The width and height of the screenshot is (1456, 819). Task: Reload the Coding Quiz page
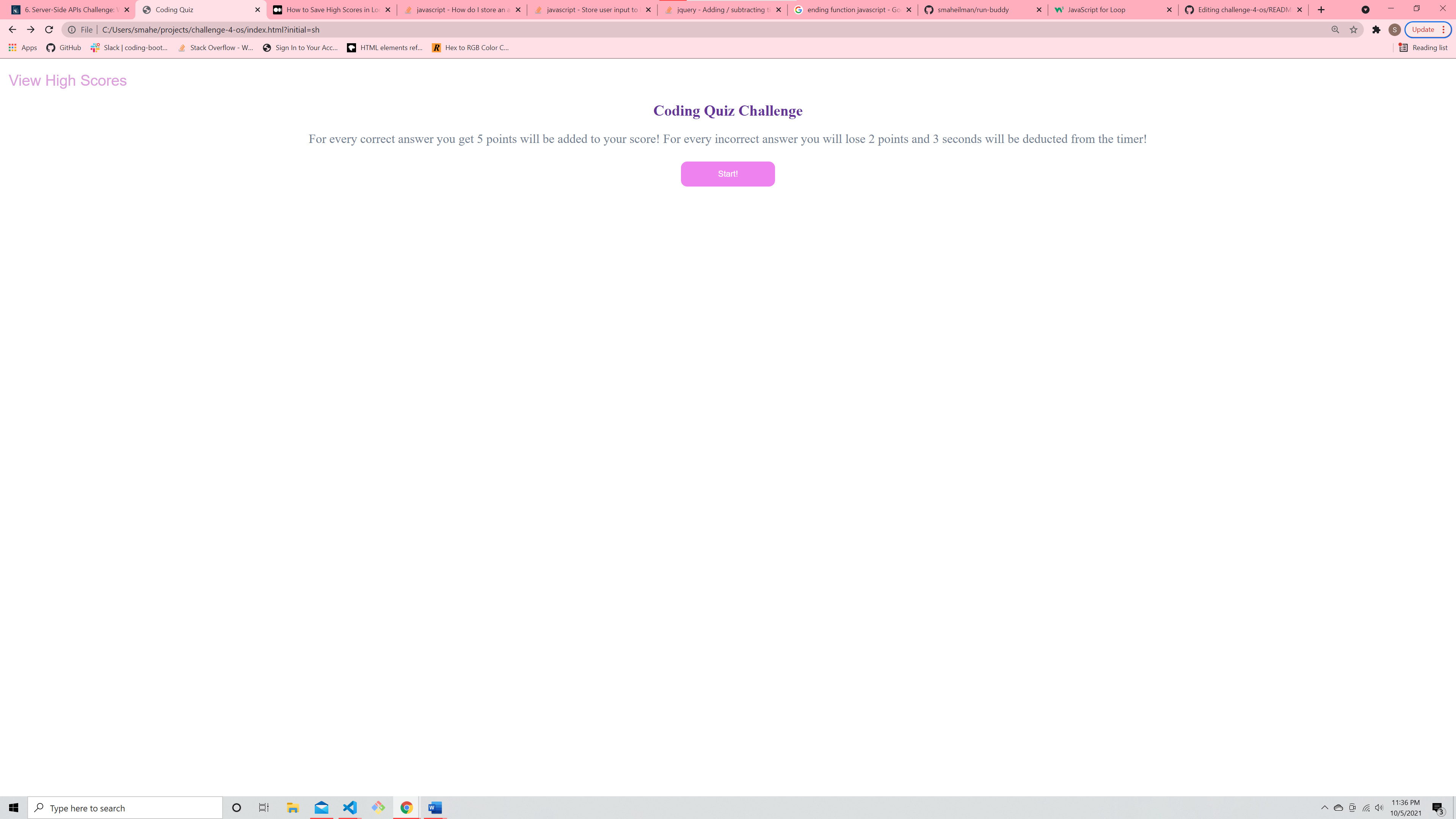49,30
